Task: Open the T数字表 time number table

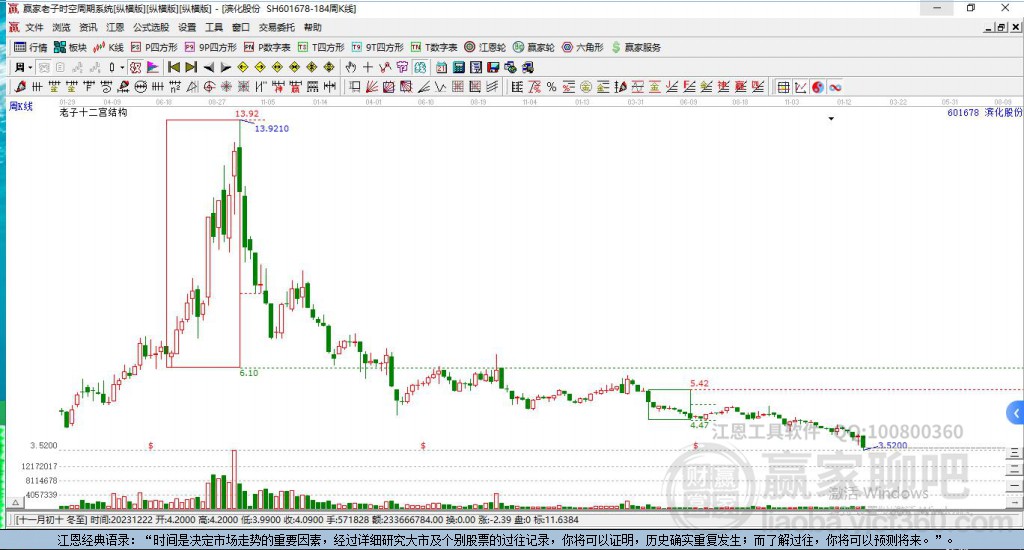Action: pos(434,47)
